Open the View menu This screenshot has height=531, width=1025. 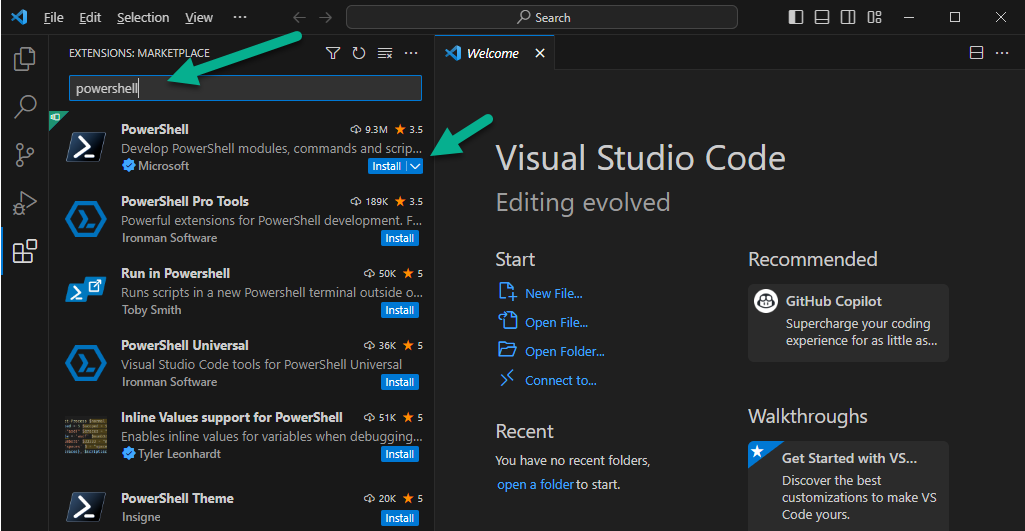[199, 18]
